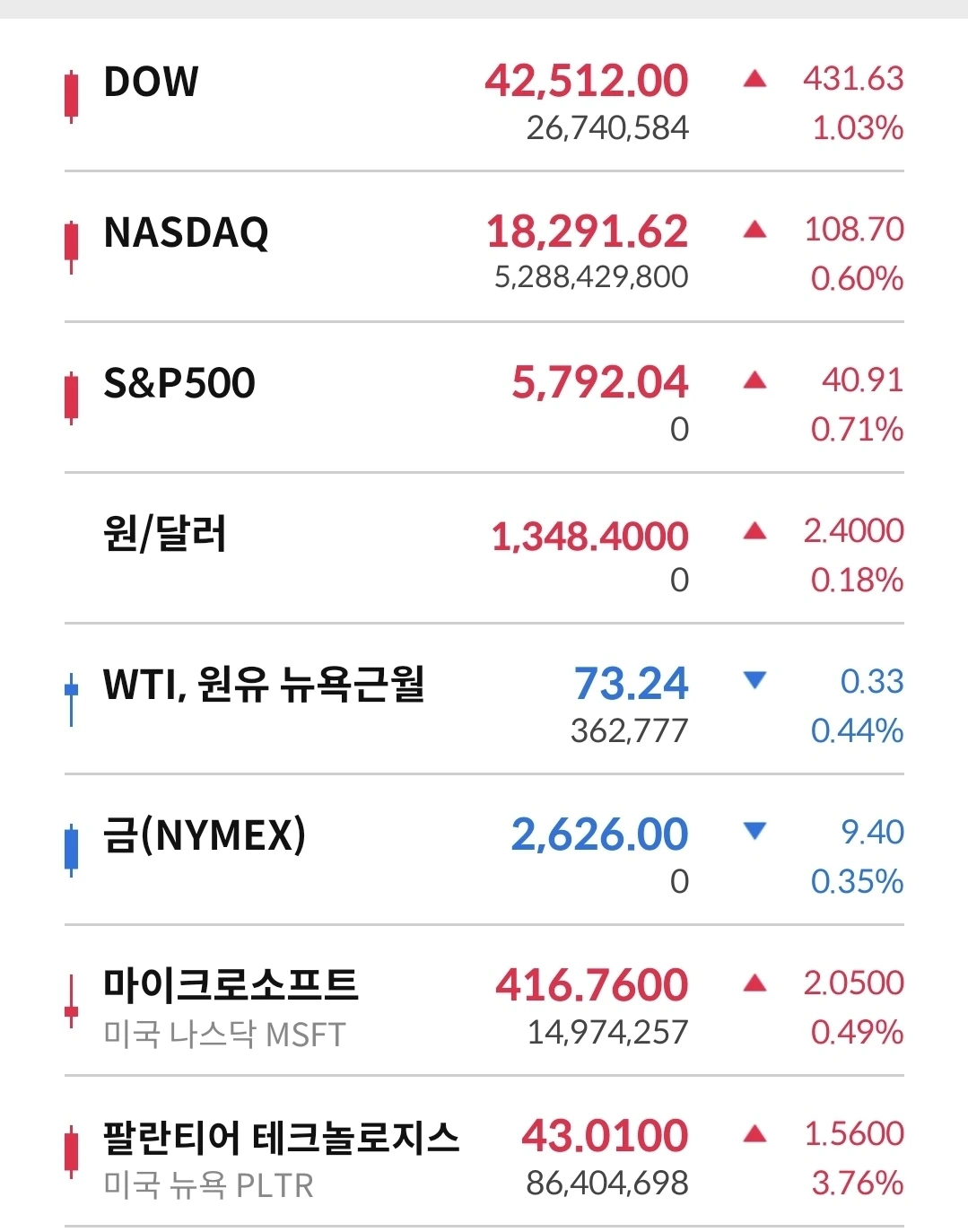Tap the S&P500 candlestick icon
This screenshot has height=1232, width=968.
click(x=71, y=398)
